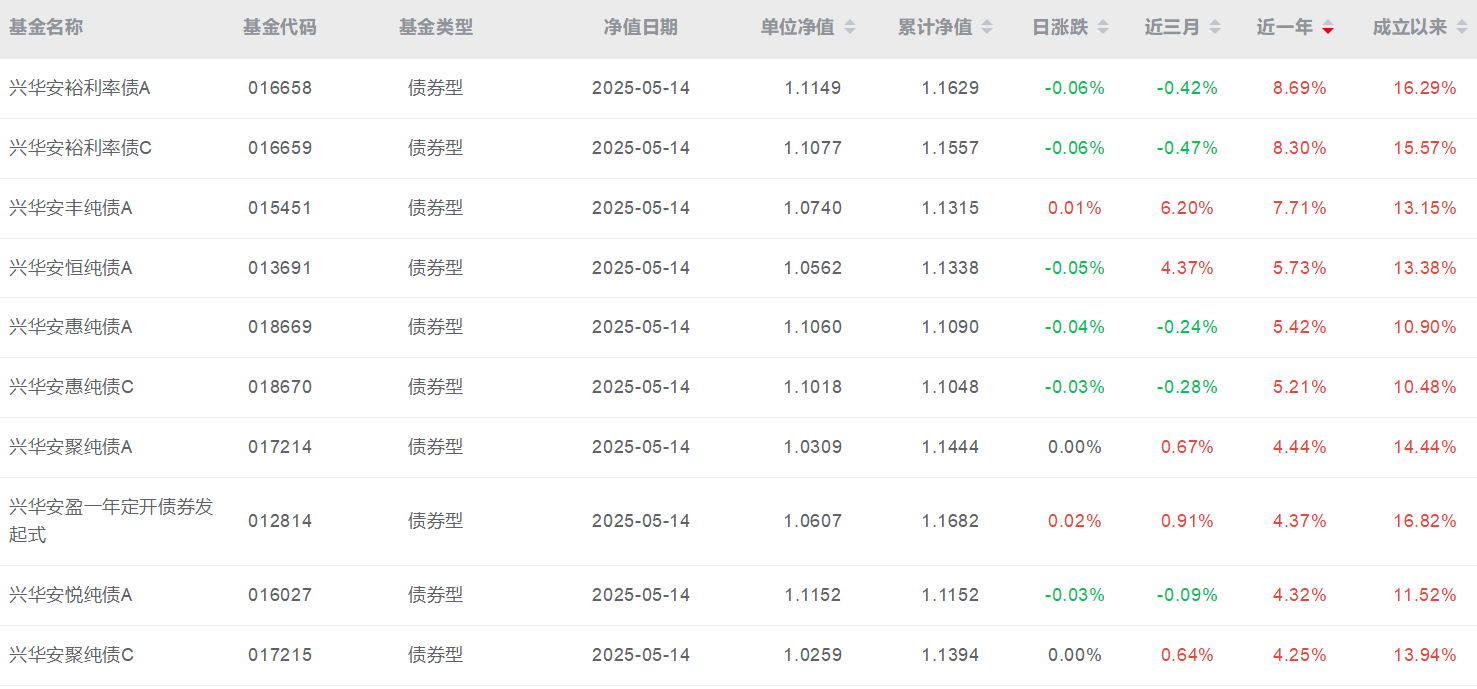
Task: Open fund 兴华安裕利率债C
Action: click(80, 148)
